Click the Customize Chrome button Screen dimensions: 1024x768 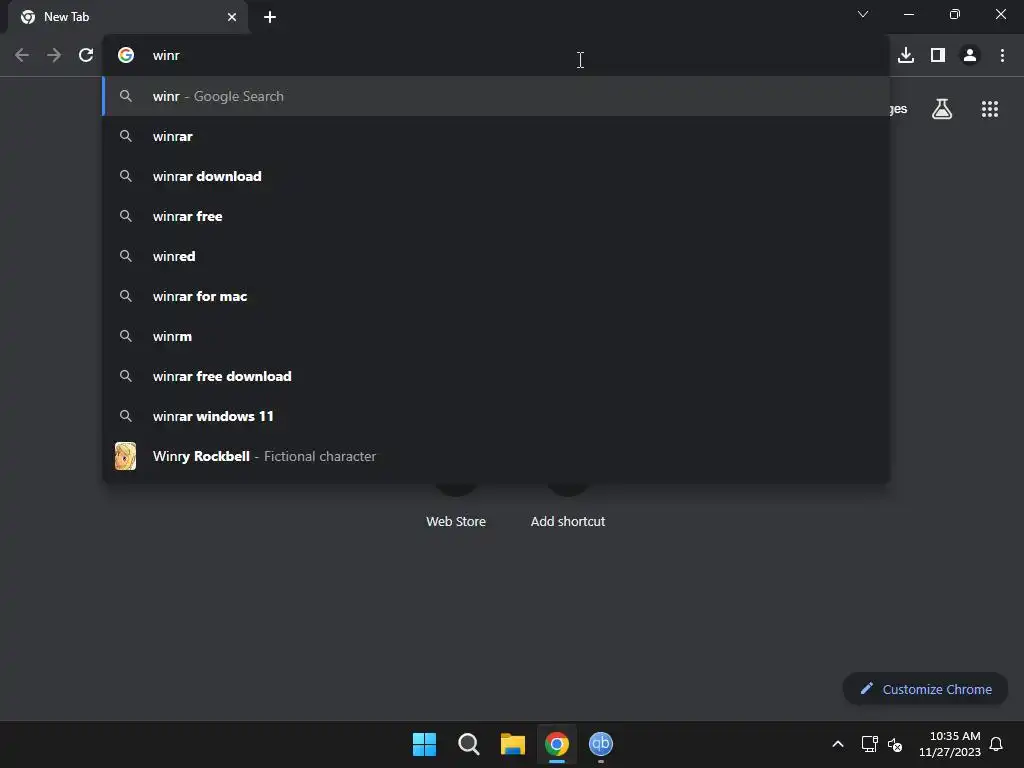pos(925,689)
